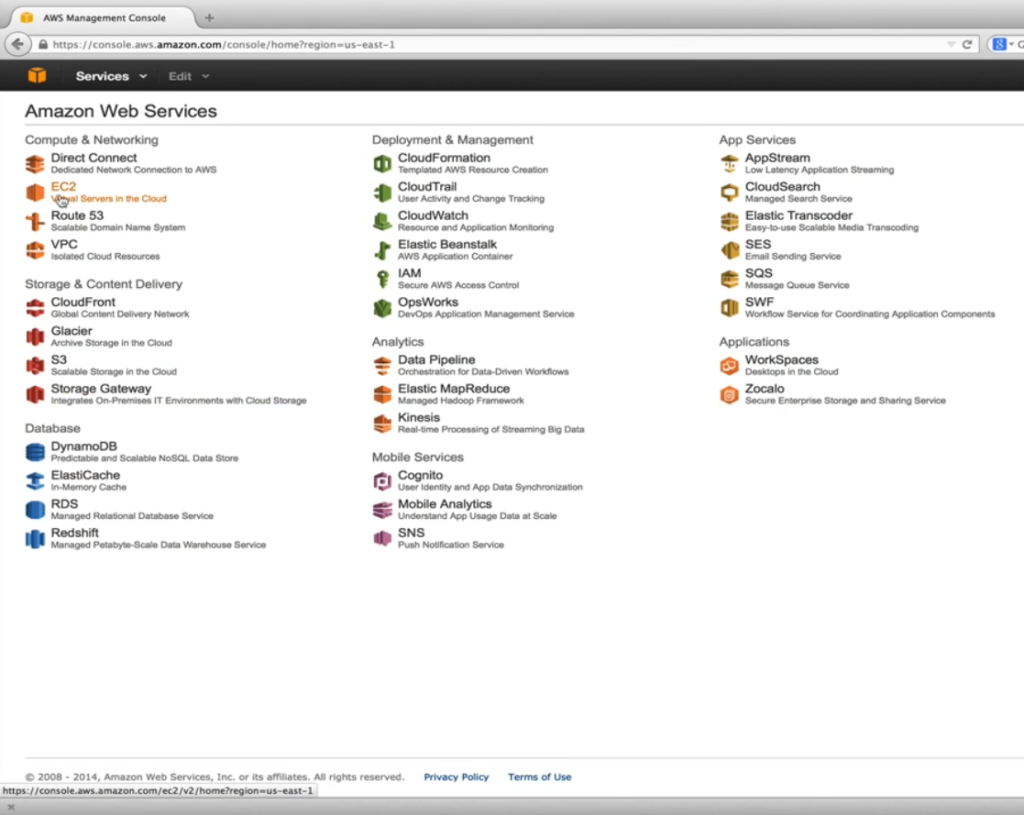Open Route 53 scalable DNS service
Viewport: 1024px width, 815px height.
(x=76, y=215)
